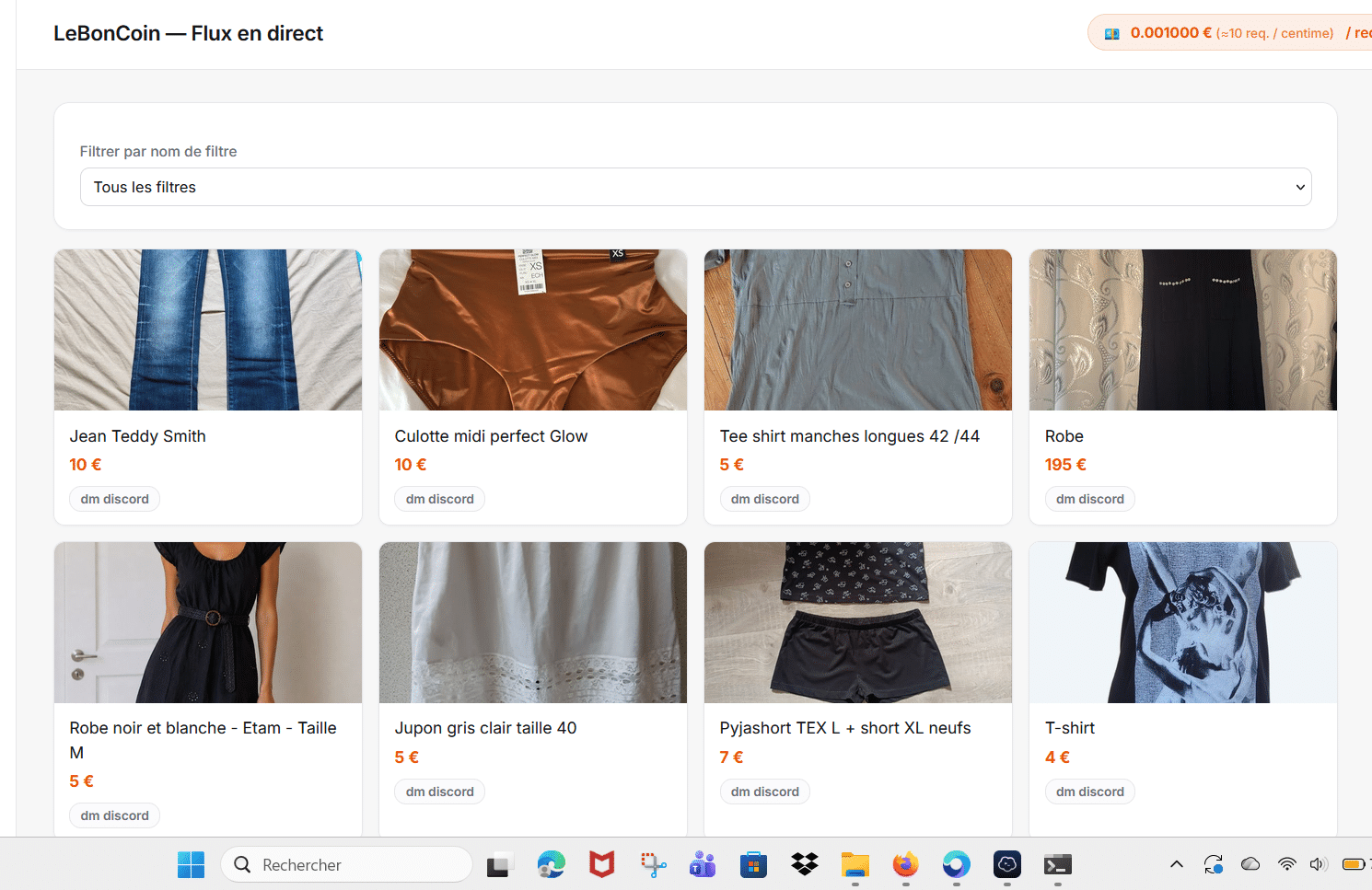Click the Rechercher taskbar search box
The width and height of the screenshot is (1372, 890).
click(x=346, y=865)
